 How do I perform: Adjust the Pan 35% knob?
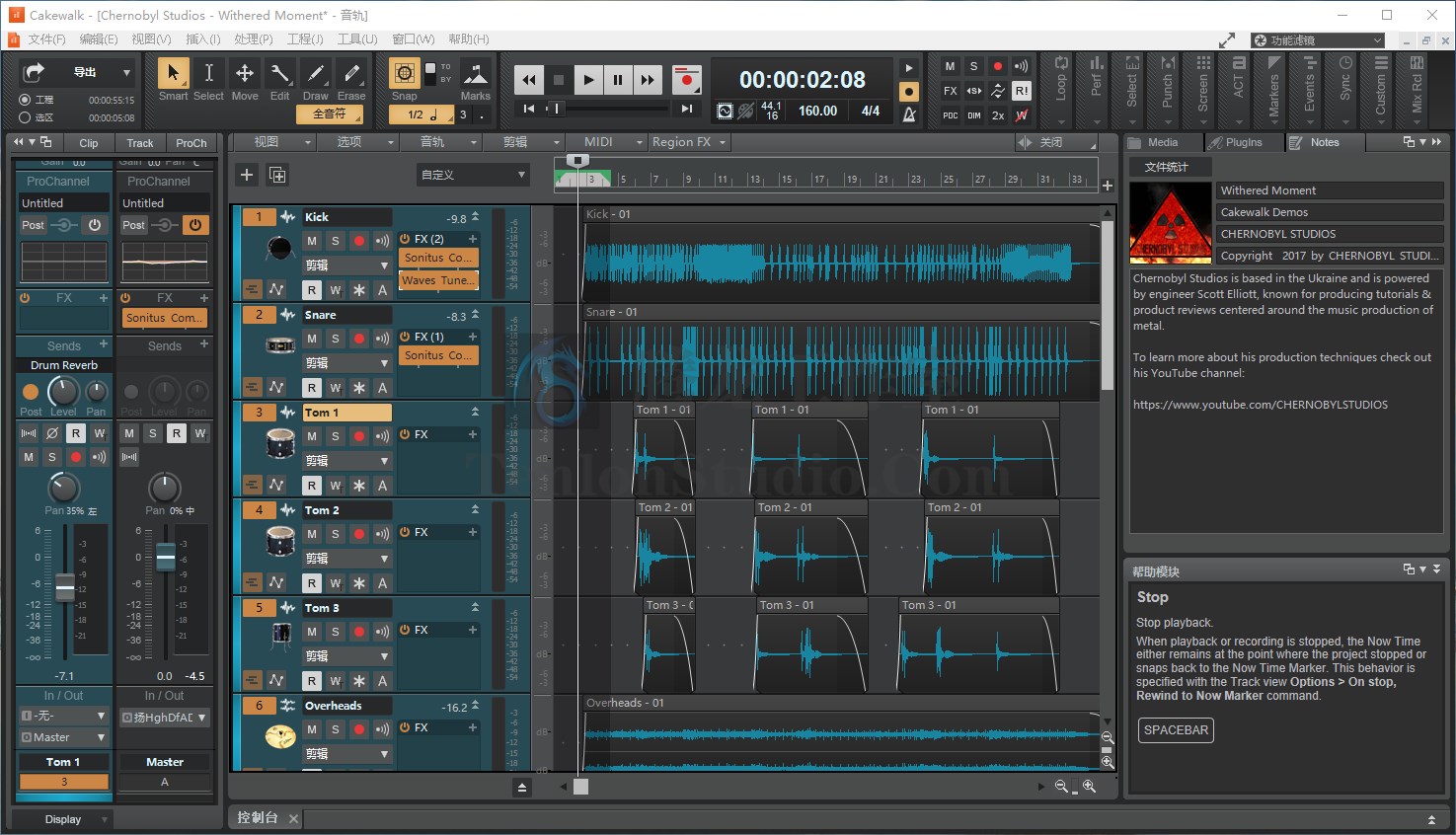[x=63, y=487]
